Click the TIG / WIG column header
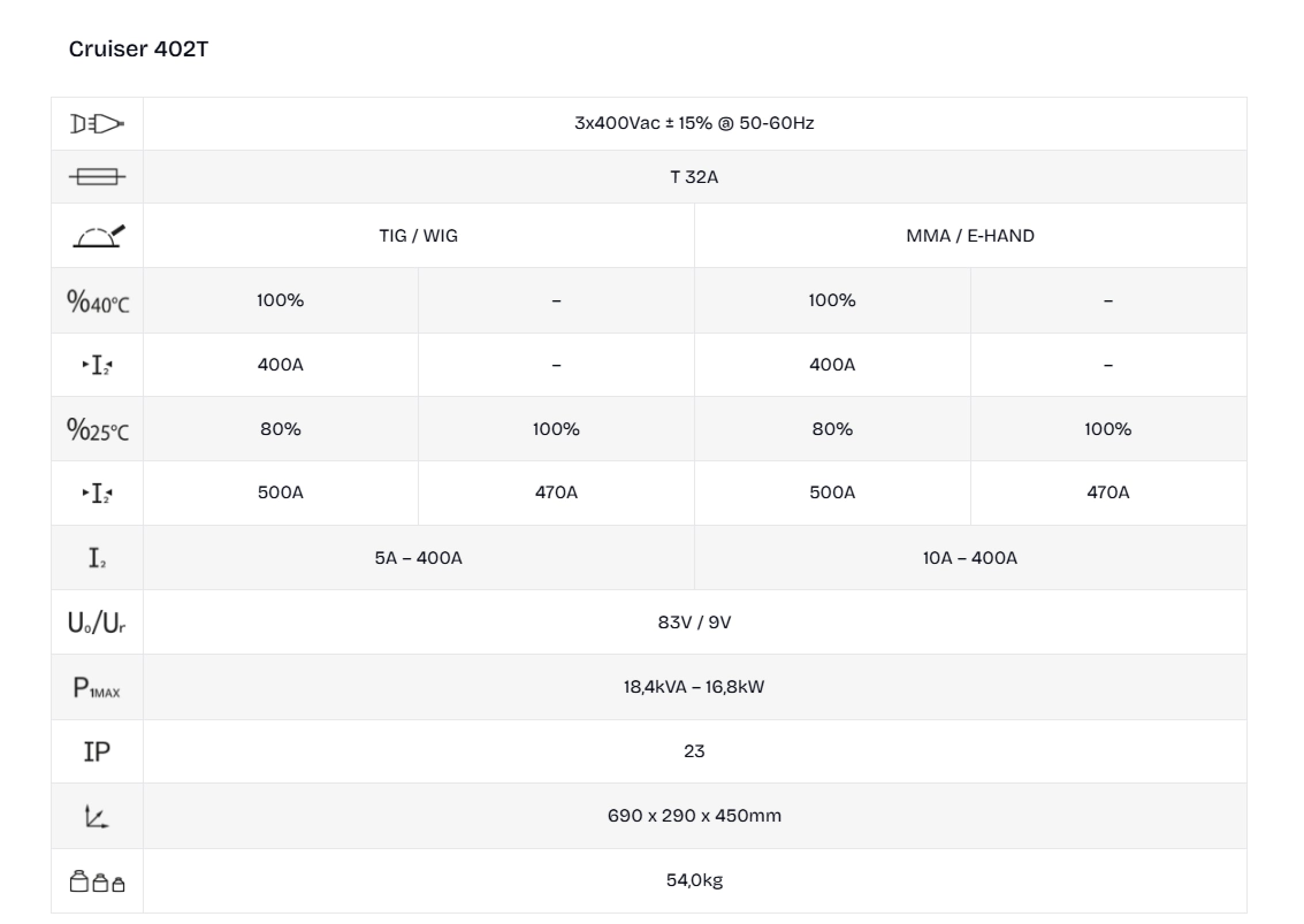The image size is (1304, 924). click(x=418, y=236)
